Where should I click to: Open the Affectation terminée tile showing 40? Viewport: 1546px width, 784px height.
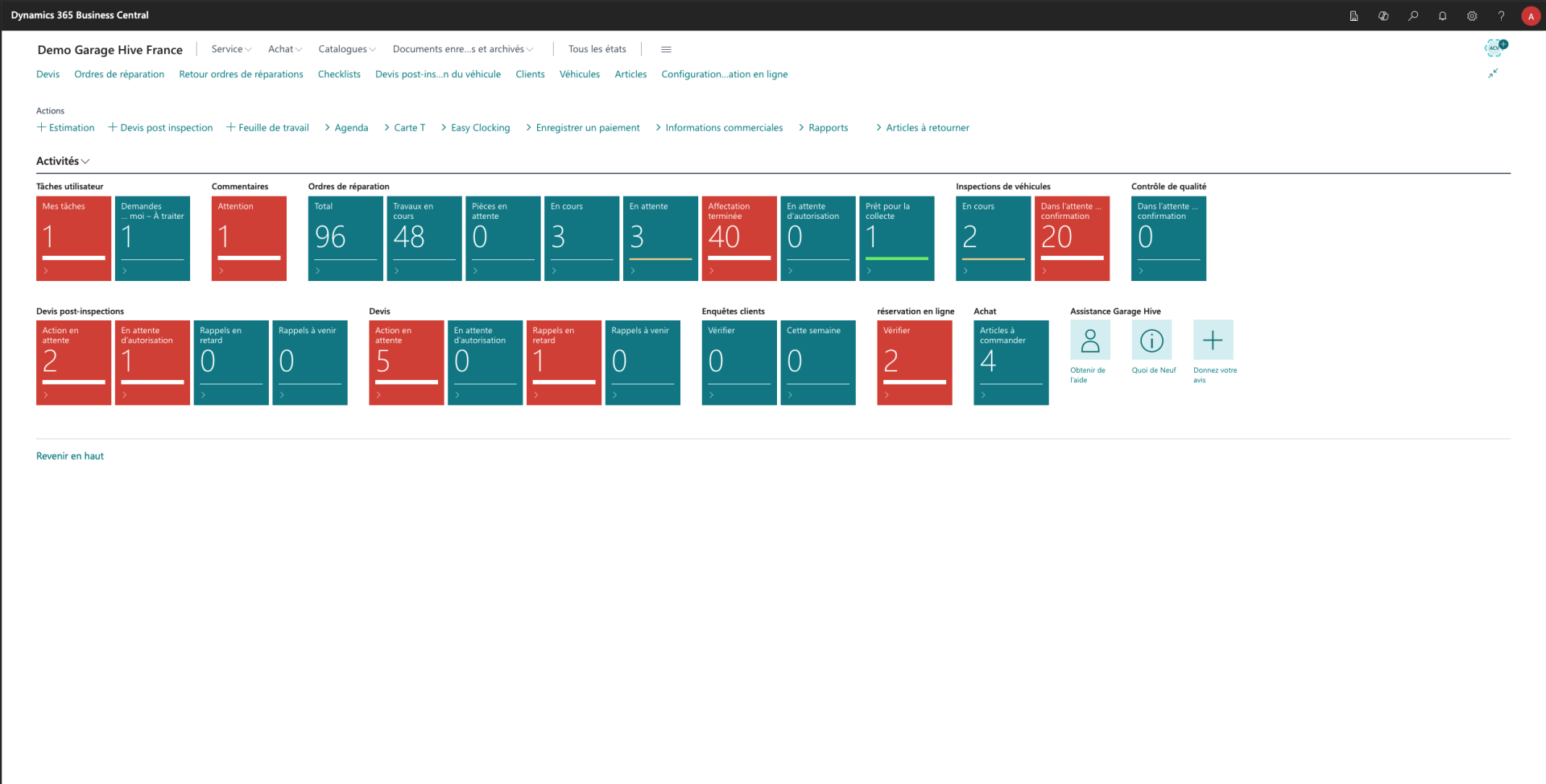click(739, 238)
